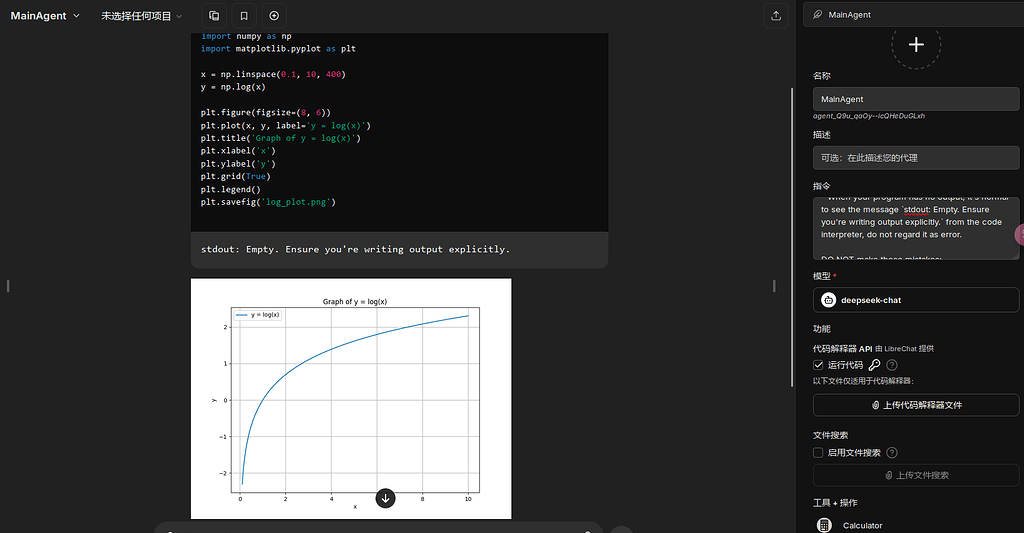Viewport: 1024px width, 533px height.
Task: Click the import matplotlib code line
Action: click(278, 49)
